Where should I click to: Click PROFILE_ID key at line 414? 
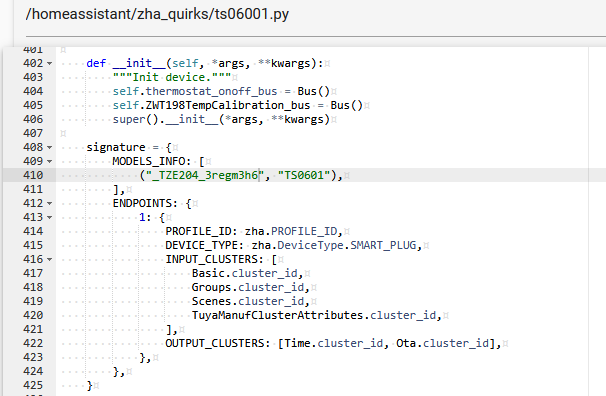pos(199,231)
